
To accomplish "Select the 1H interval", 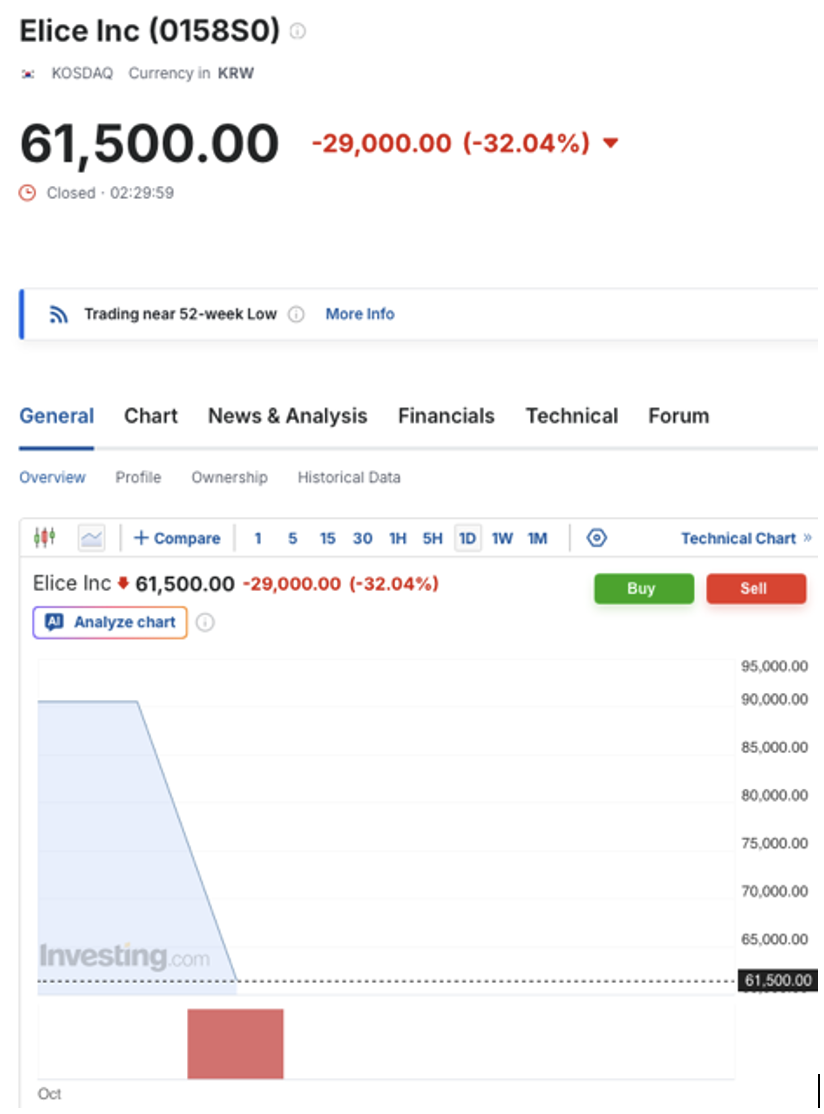I will 398,539.
